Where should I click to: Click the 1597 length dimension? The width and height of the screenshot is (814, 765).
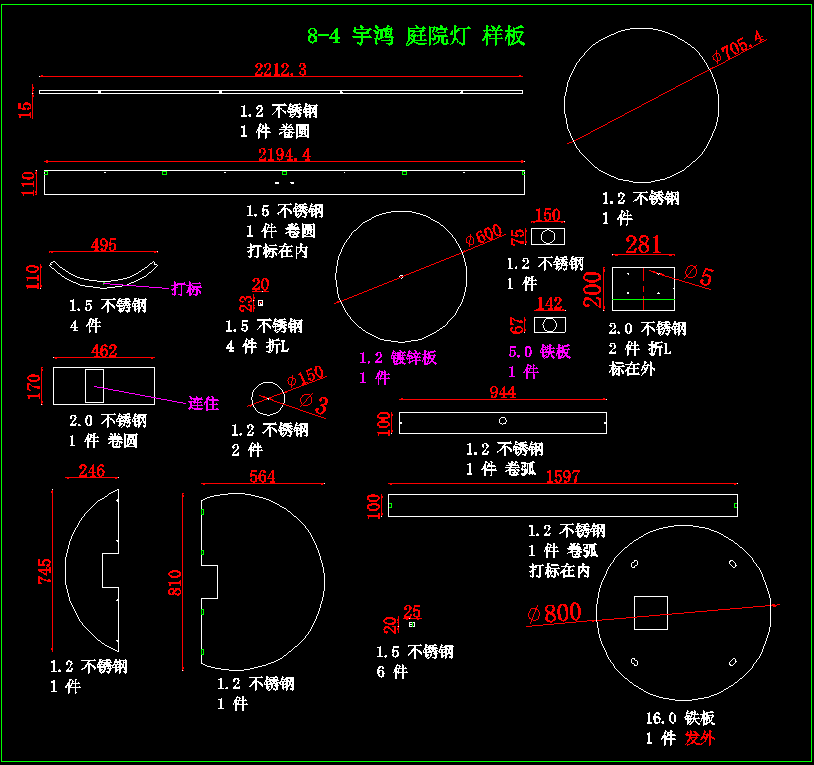click(x=563, y=477)
